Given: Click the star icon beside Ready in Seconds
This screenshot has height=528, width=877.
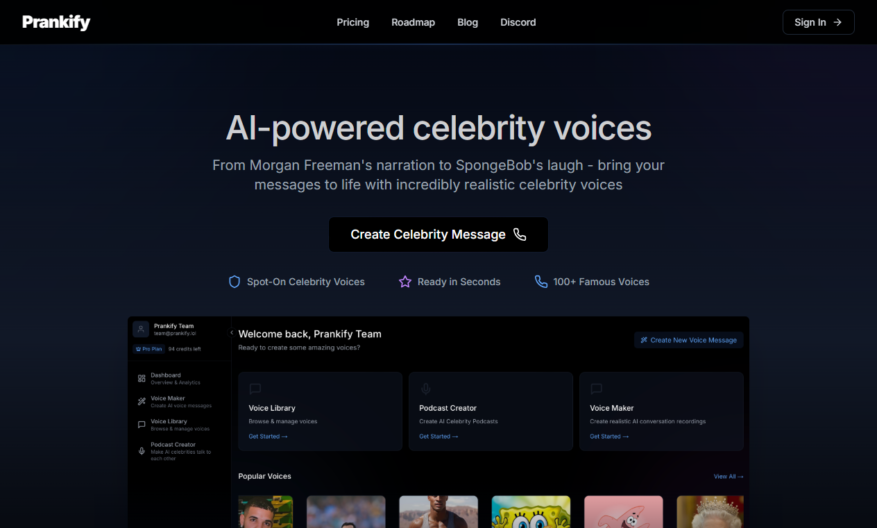Looking at the screenshot, I should (405, 282).
